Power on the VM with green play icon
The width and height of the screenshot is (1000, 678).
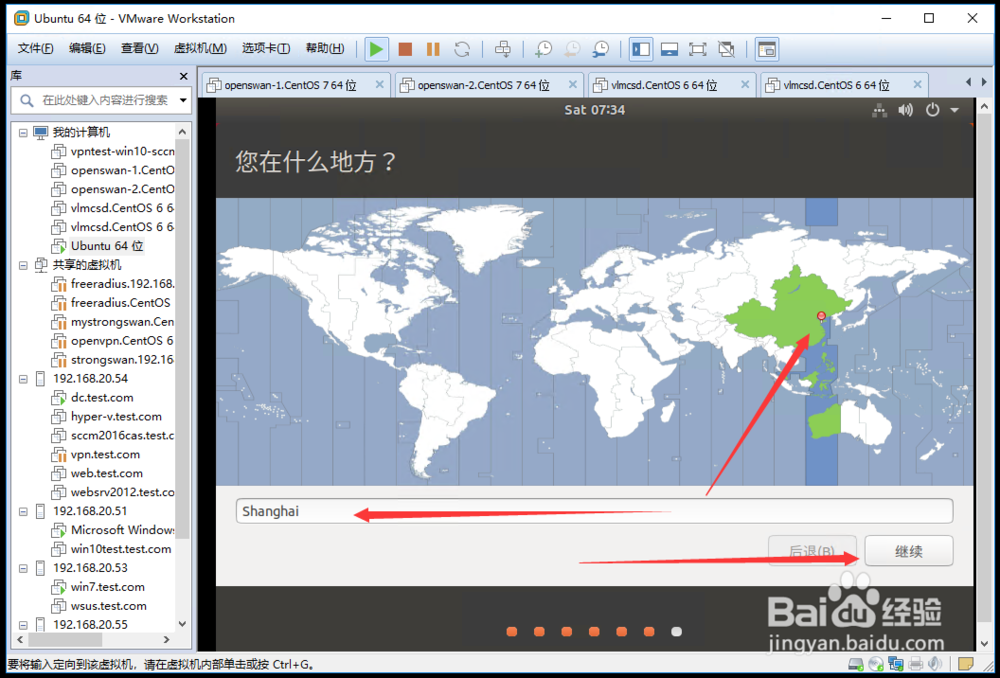pyautogui.click(x=376, y=49)
